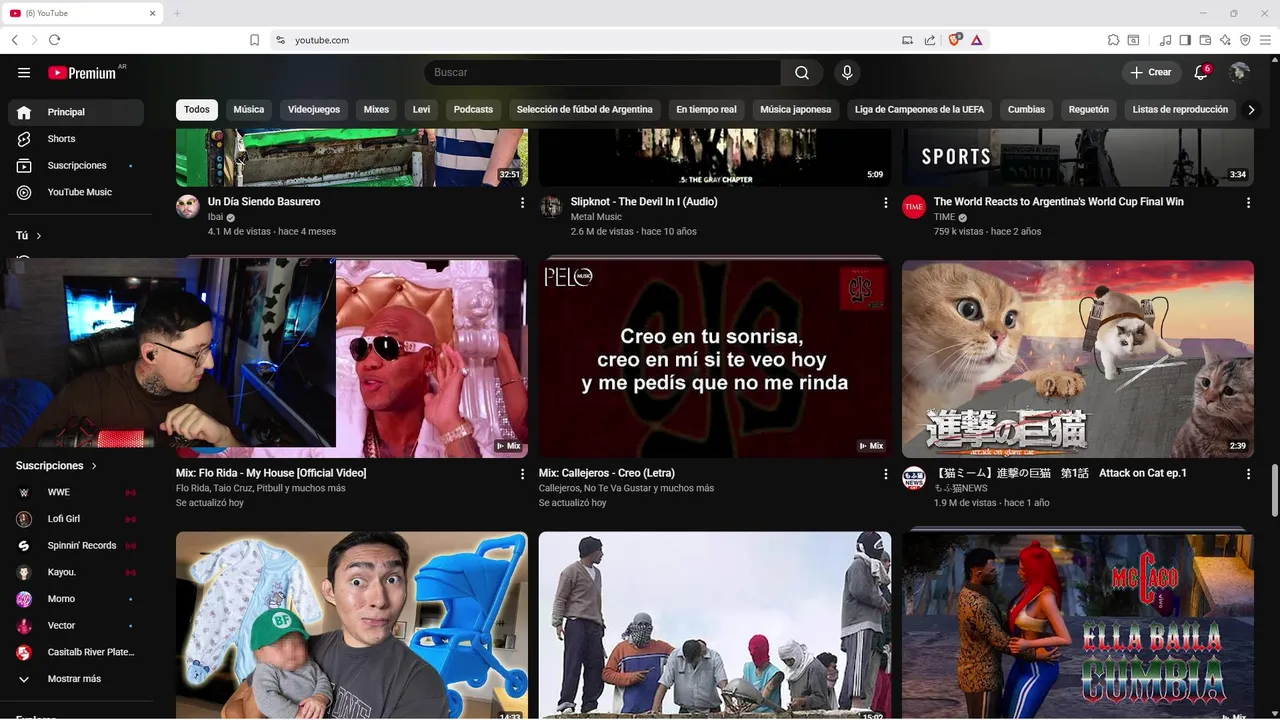
Task: Click the search input field
Action: 602,73
